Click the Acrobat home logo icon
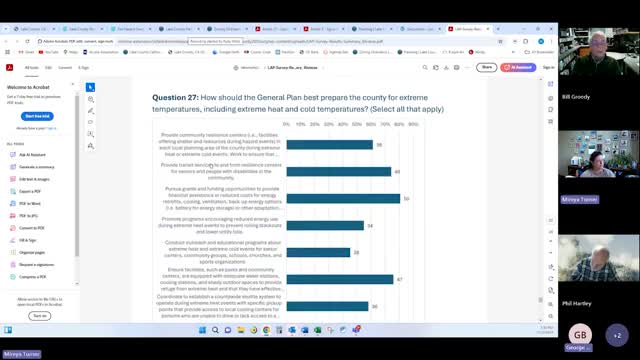This screenshot has height=360, width=640. coord(9,67)
